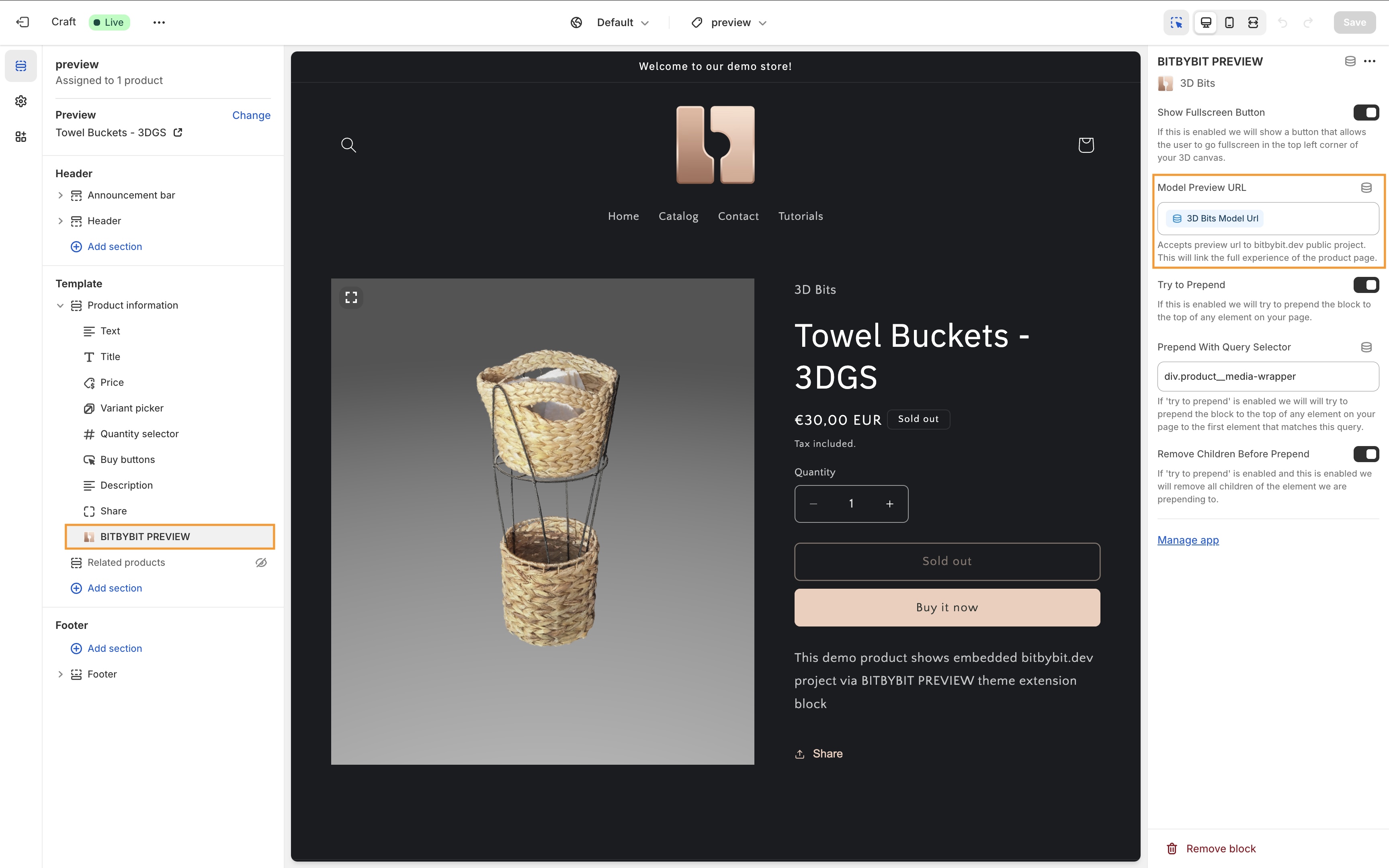Viewport: 1389px width, 868px height.
Task: Click the Buy it now button
Action: click(x=947, y=607)
